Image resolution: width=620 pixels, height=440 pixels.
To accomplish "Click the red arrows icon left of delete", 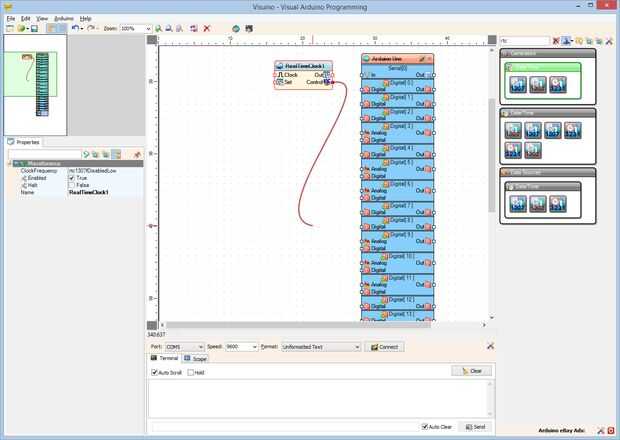I will pyautogui.click(x=193, y=28).
